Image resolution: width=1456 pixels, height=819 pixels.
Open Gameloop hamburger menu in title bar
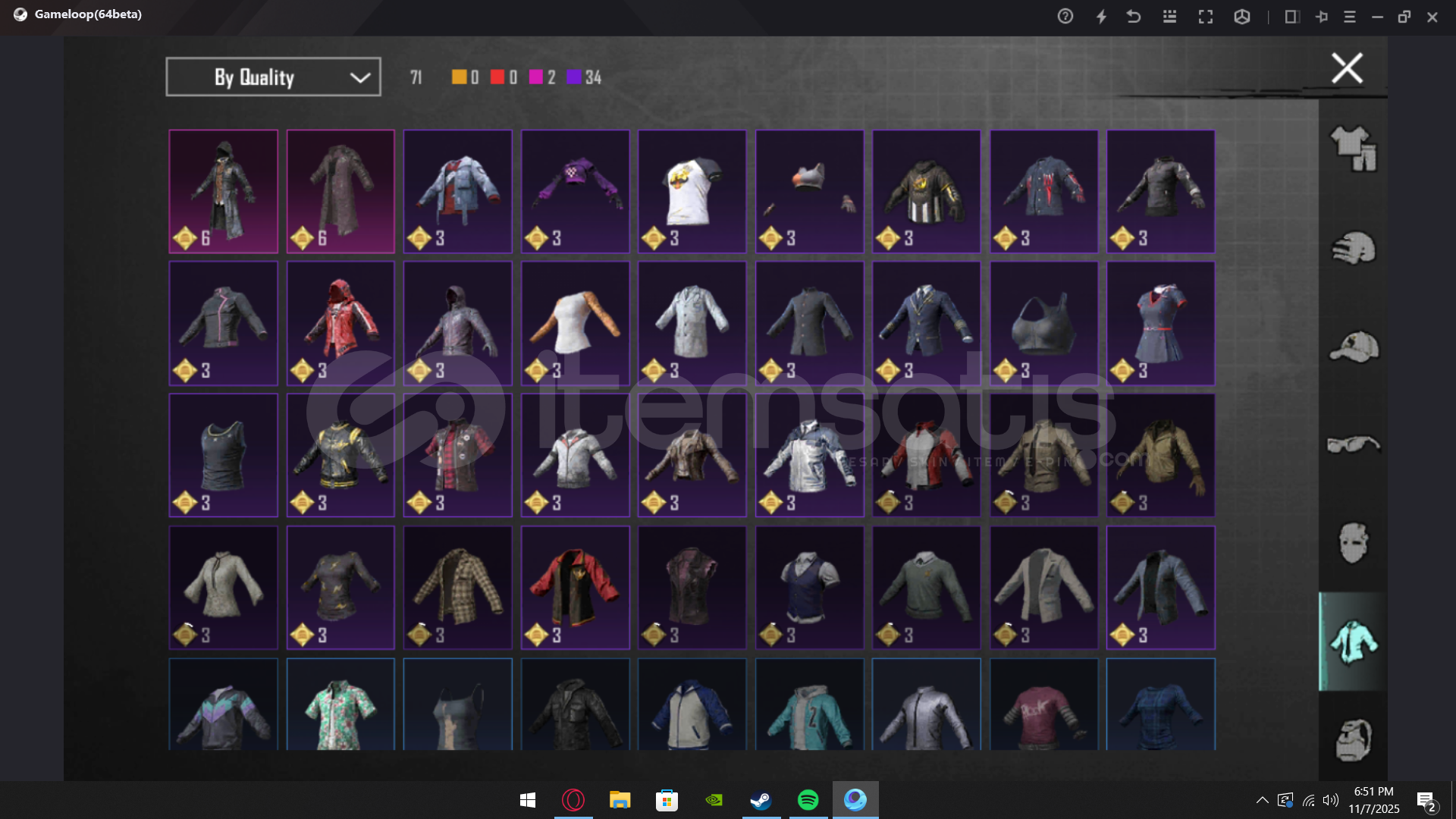(x=1350, y=17)
